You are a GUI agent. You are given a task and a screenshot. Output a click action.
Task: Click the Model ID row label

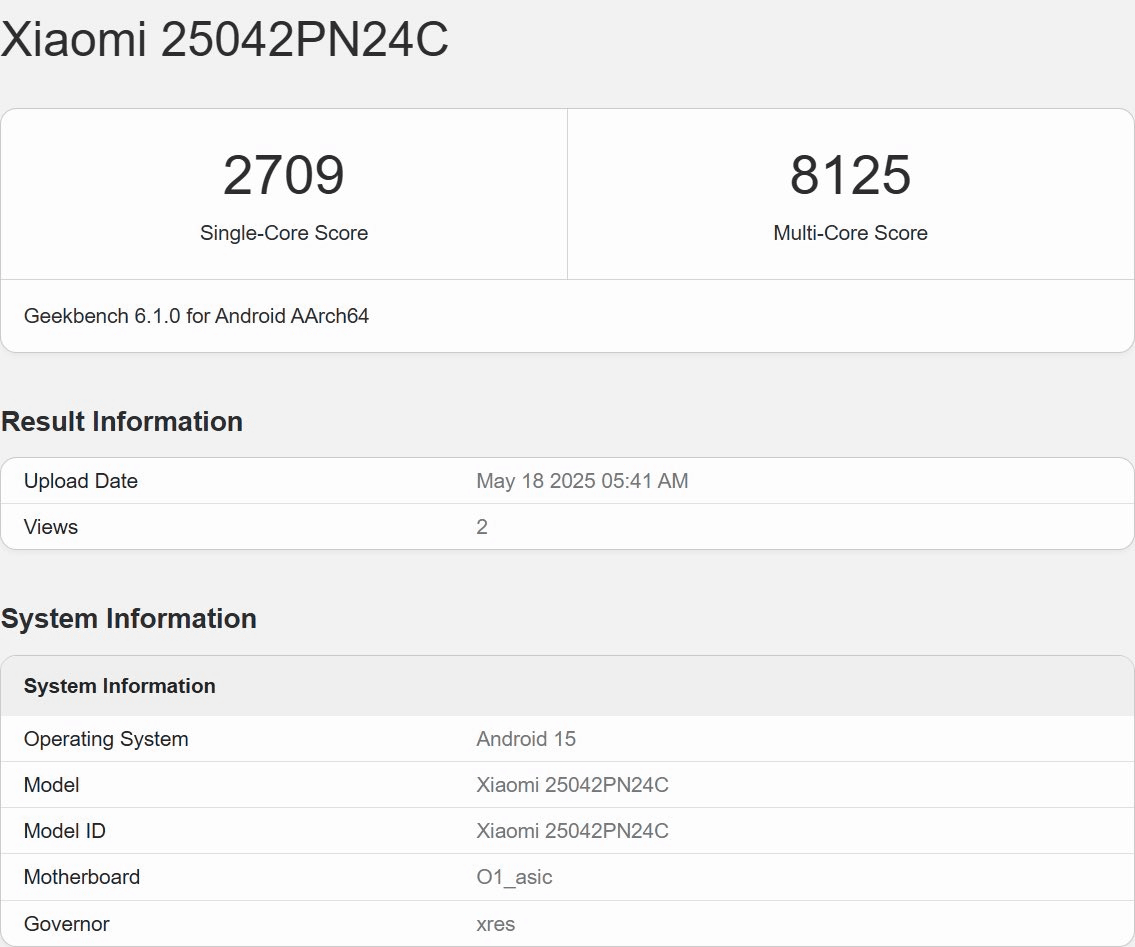click(x=64, y=831)
